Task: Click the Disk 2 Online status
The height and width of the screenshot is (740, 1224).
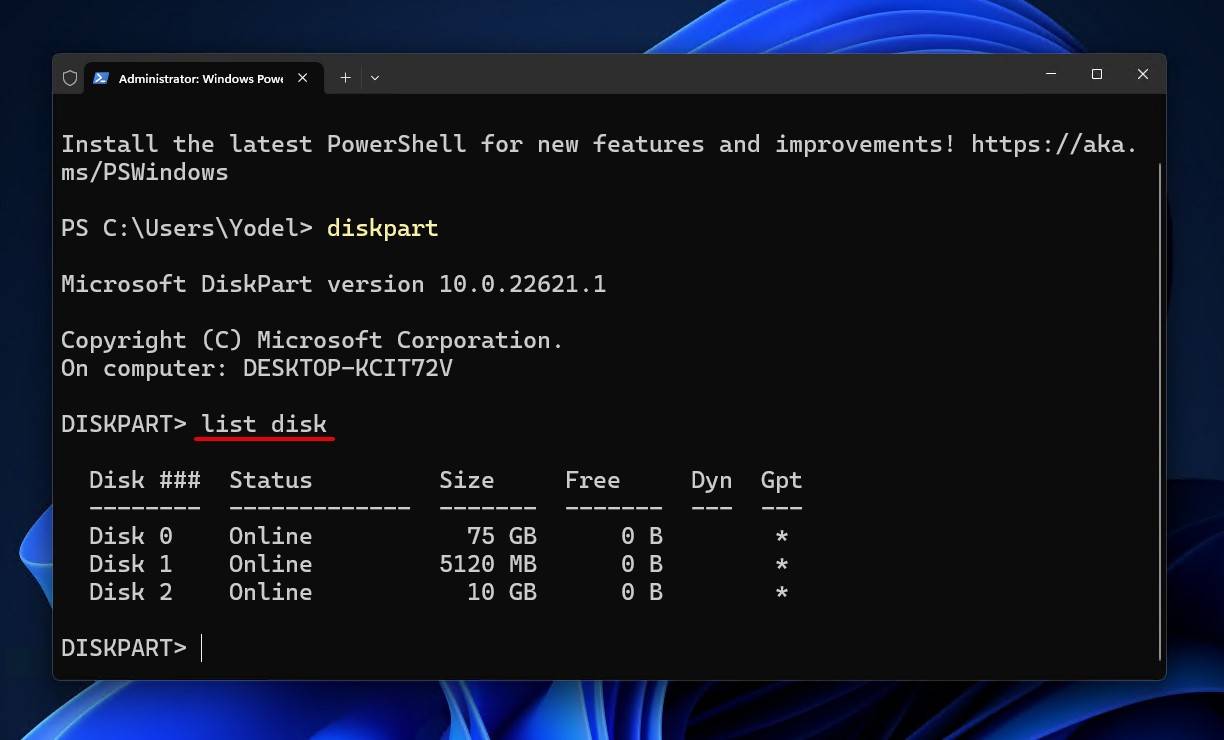Action: [270, 592]
